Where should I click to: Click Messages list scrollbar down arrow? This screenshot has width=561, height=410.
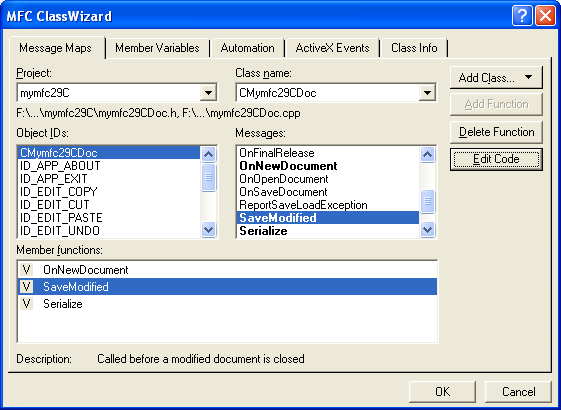pos(427,229)
